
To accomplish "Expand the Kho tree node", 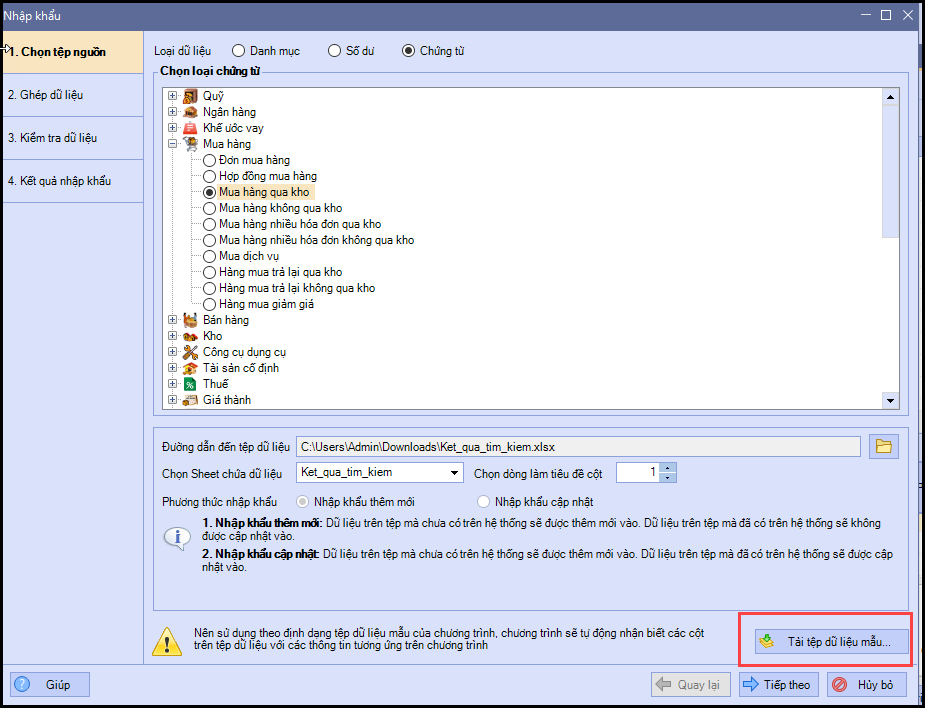I will (x=172, y=336).
